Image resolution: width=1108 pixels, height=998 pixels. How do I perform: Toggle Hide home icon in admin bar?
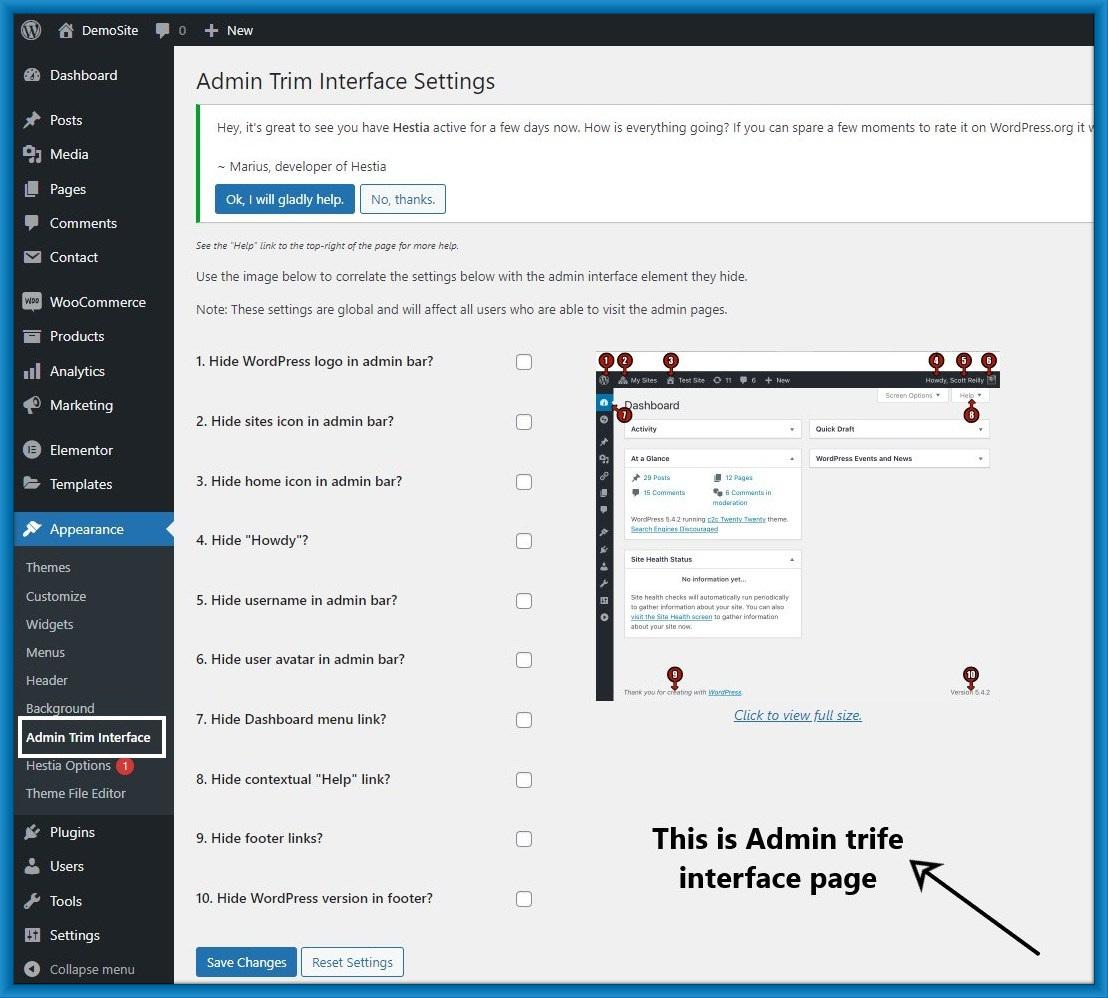tap(524, 482)
